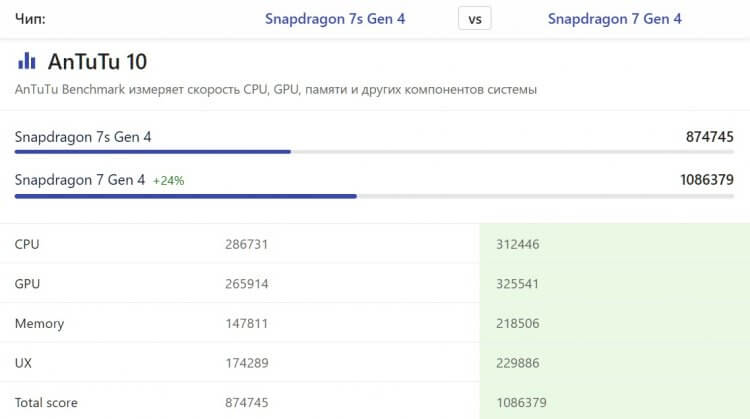This screenshot has width=750, height=419.
Task: Click CPU value 312446
Action: click(x=518, y=244)
